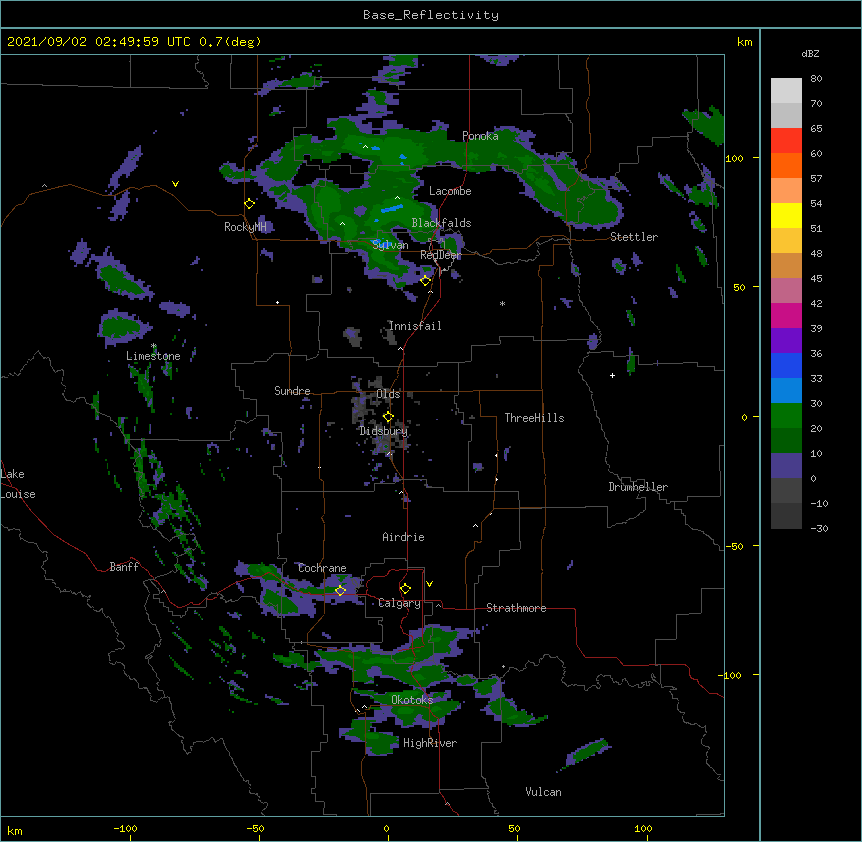Click the asterisk marker east of Innisfail

point(502,303)
